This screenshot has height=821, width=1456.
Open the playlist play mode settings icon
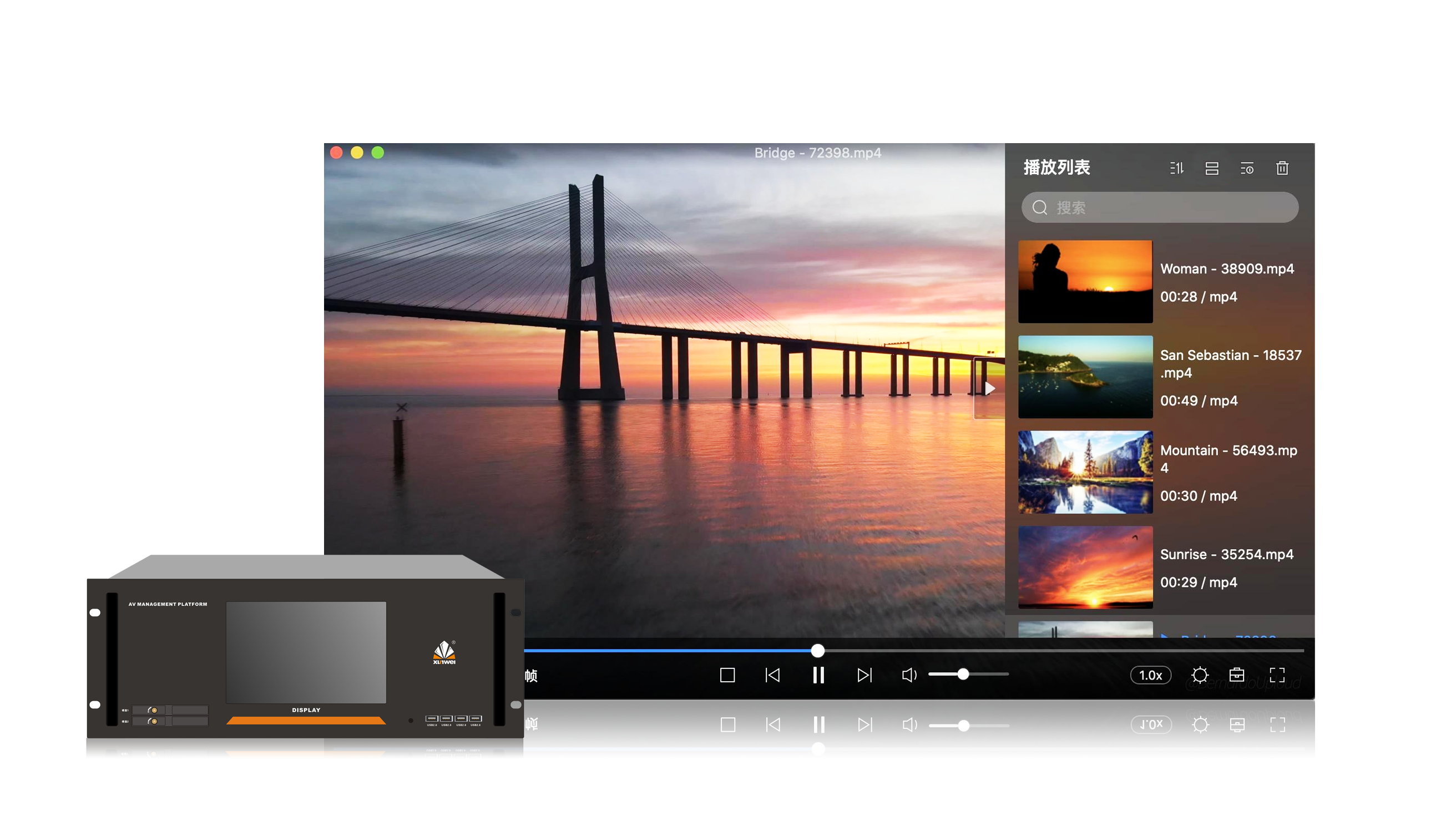pos(1247,168)
